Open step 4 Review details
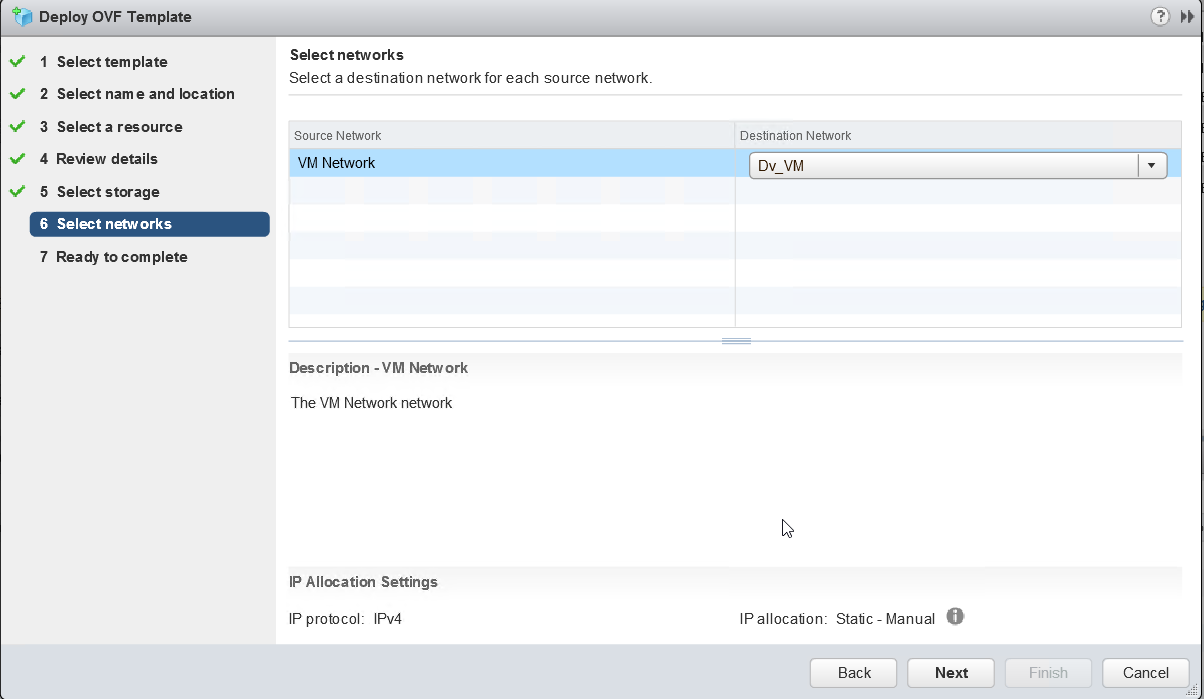Viewport: 1204px width, 699px height. click(106, 159)
